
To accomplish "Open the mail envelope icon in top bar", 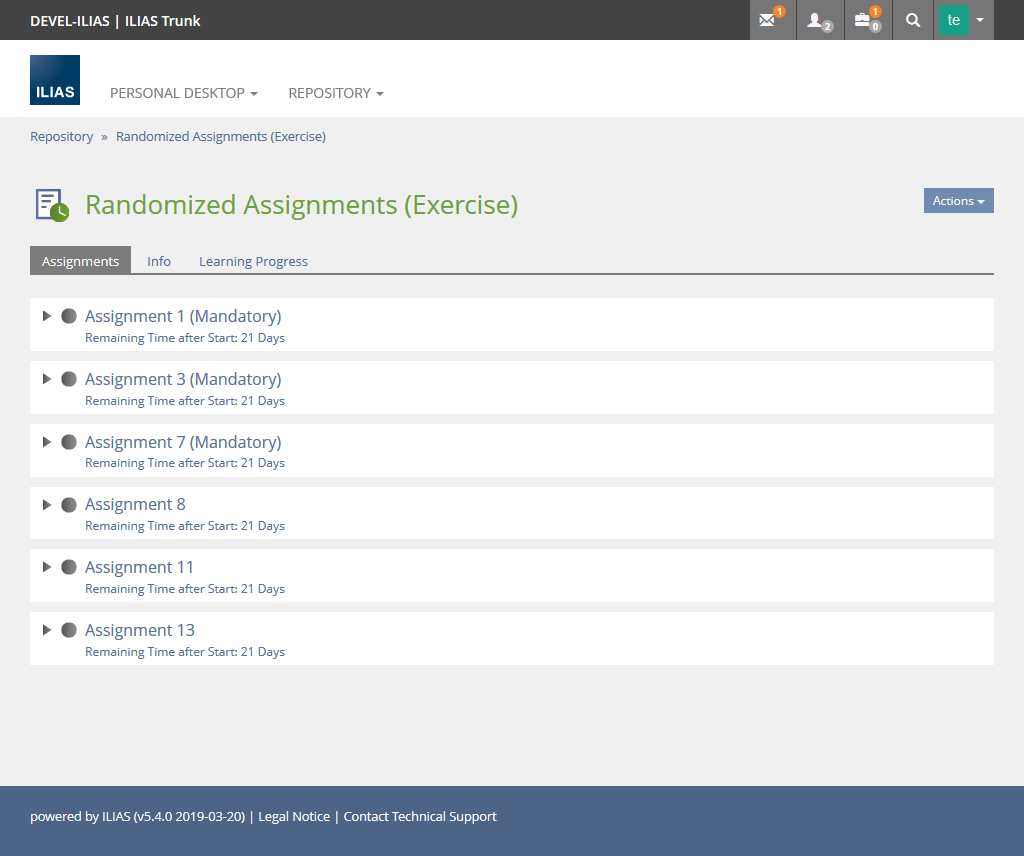I will (768, 20).
